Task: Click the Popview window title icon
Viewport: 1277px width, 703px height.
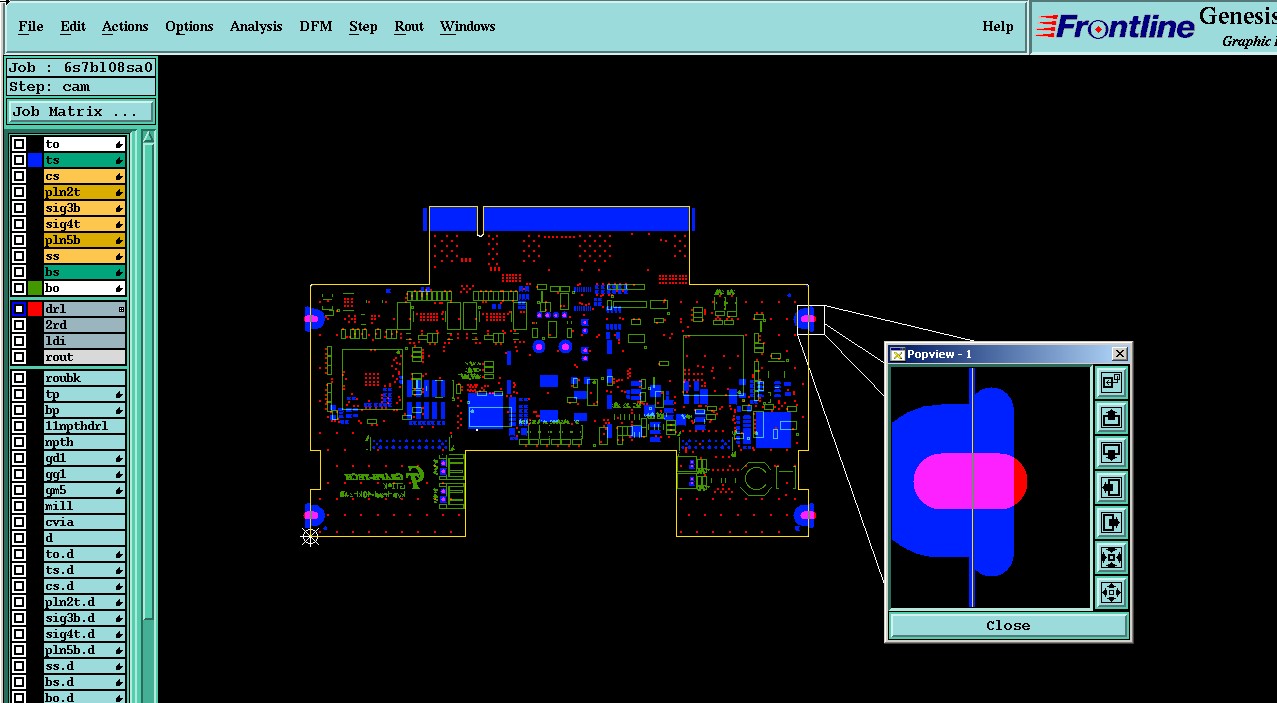Action: coord(897,354)
